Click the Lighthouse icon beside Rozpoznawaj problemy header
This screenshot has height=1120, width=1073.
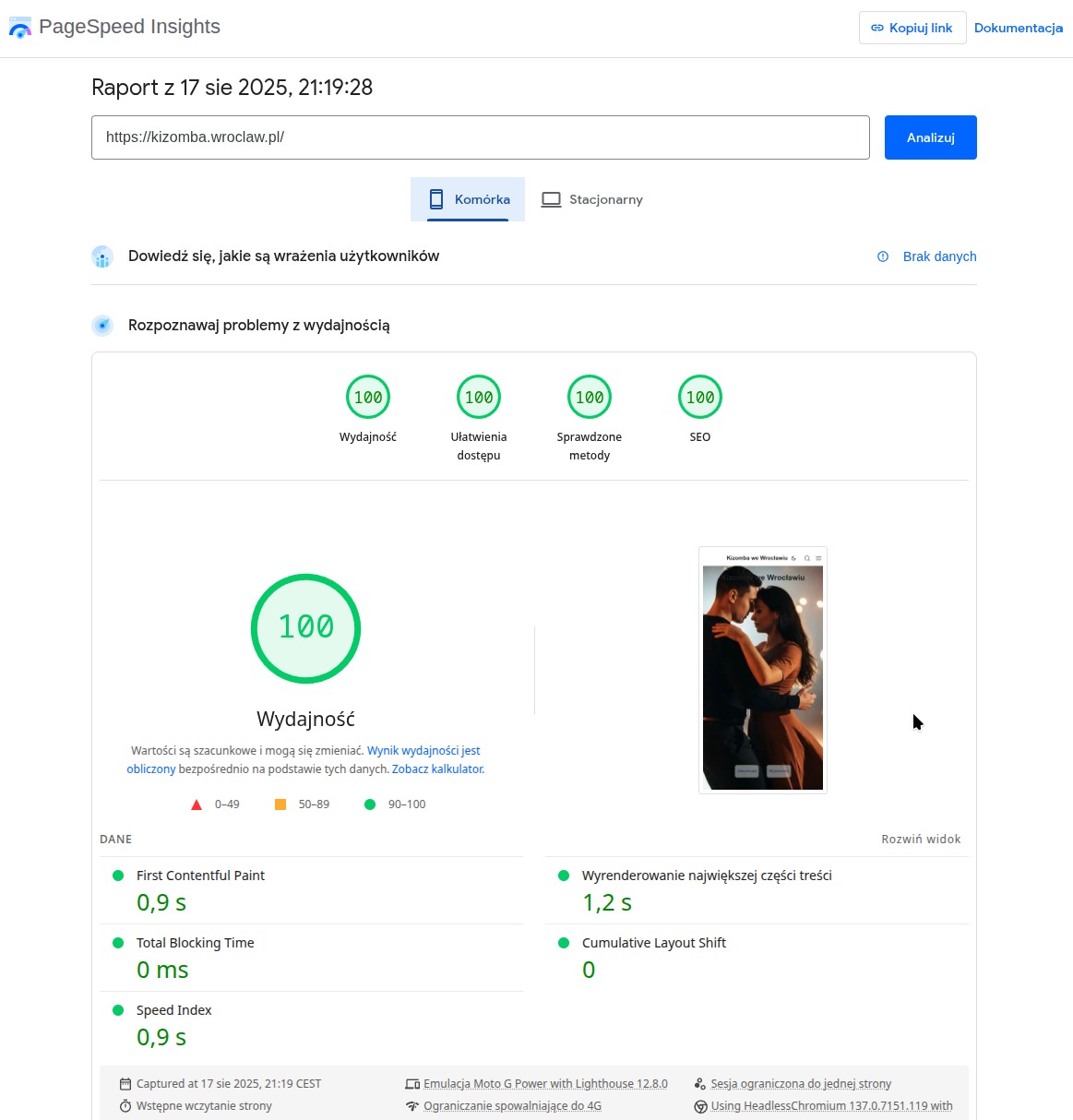coord(102,325)
